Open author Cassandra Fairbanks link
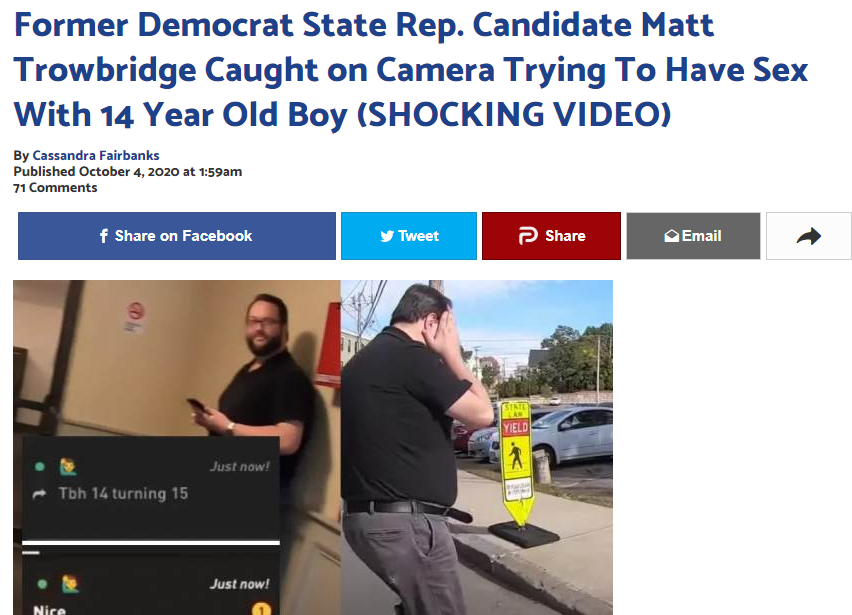This screenshot has width=852, height=615. 96,155
